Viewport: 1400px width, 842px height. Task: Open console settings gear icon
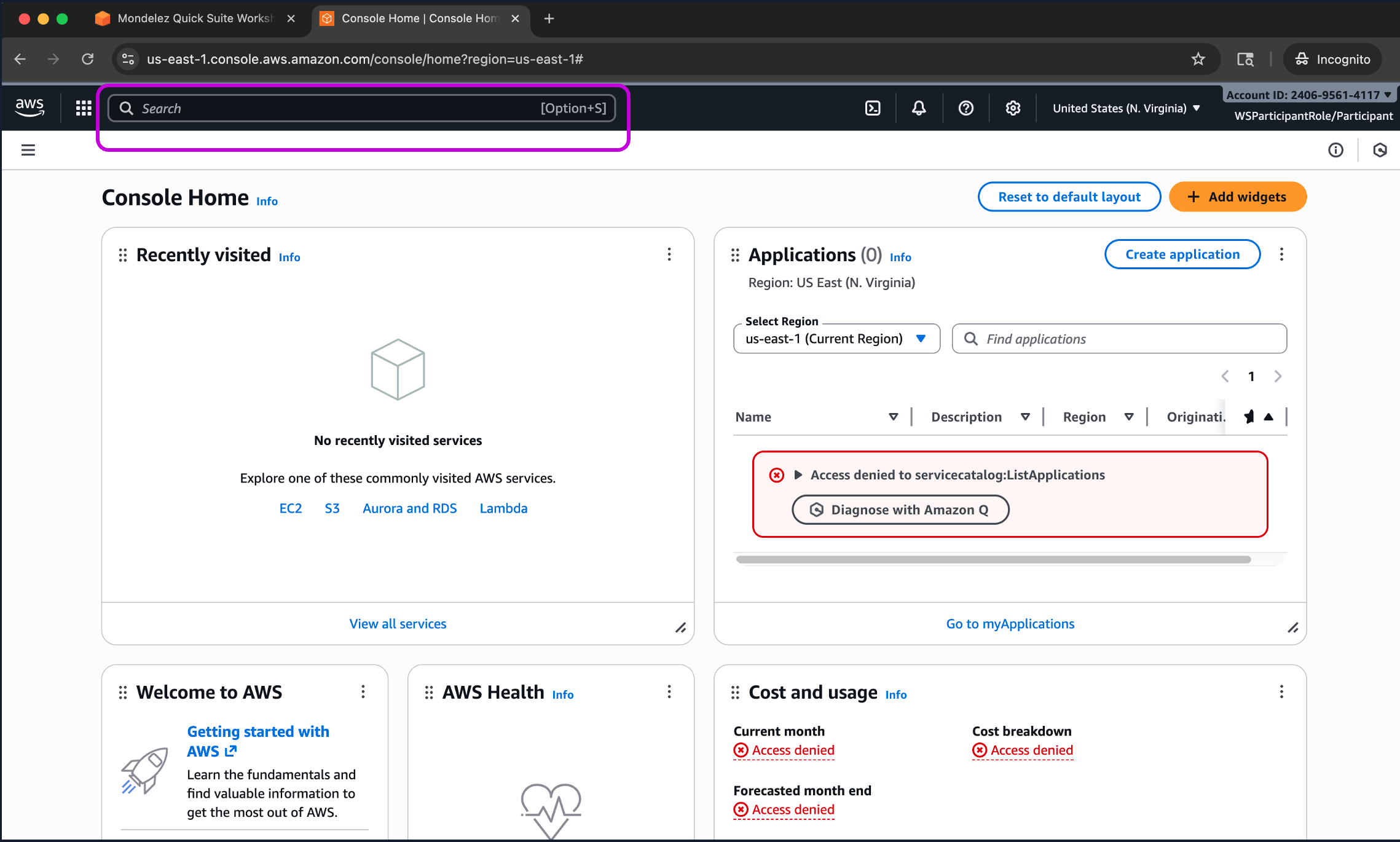[1013, 108]
